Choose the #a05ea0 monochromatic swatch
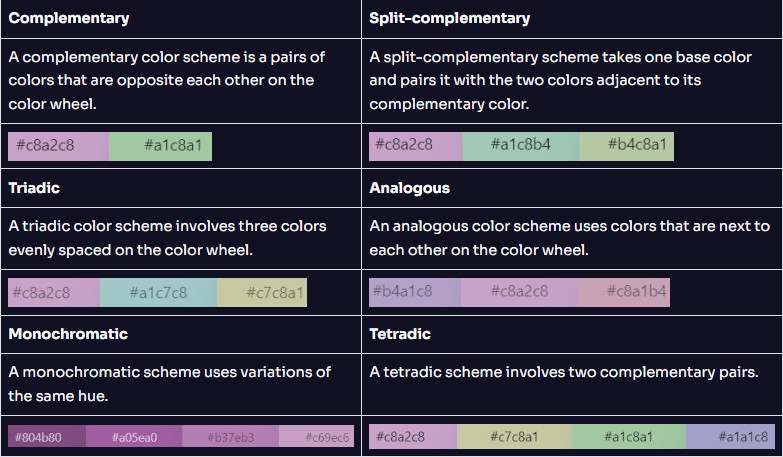Viewport: 783px width, 457px height. pyautogui.click(x=134, y=436)
